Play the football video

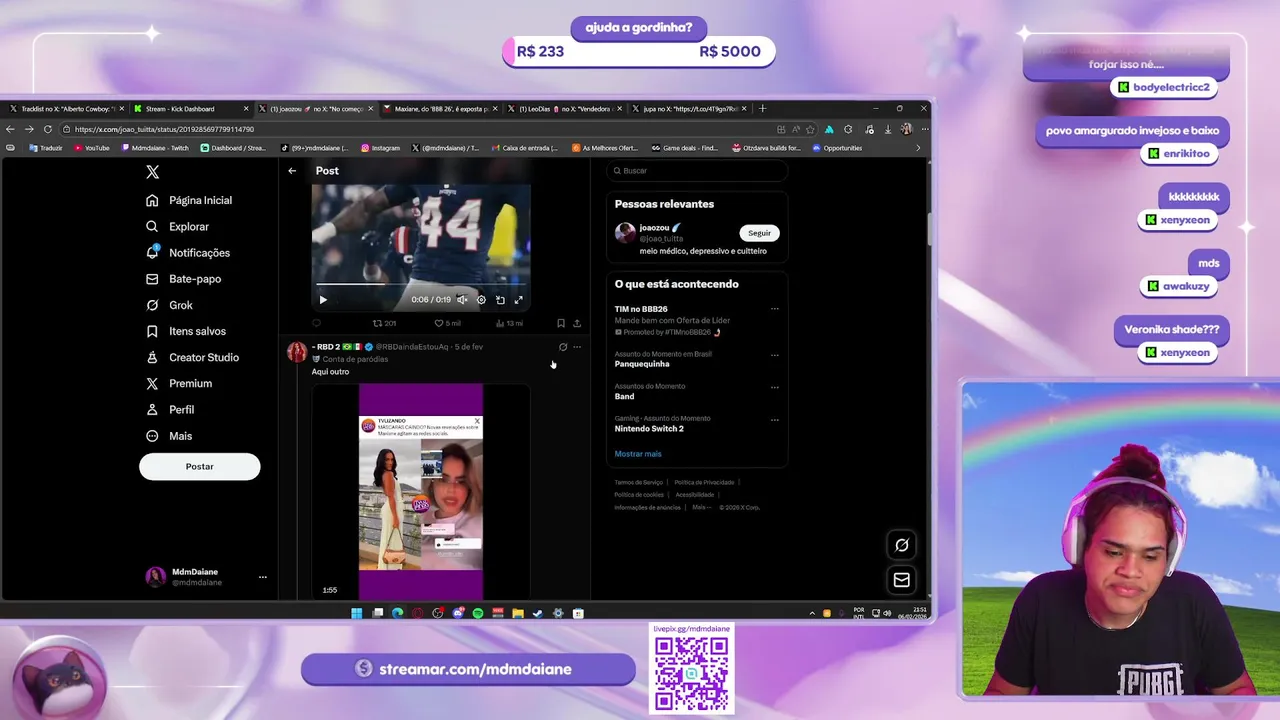(x=323, y=300)
